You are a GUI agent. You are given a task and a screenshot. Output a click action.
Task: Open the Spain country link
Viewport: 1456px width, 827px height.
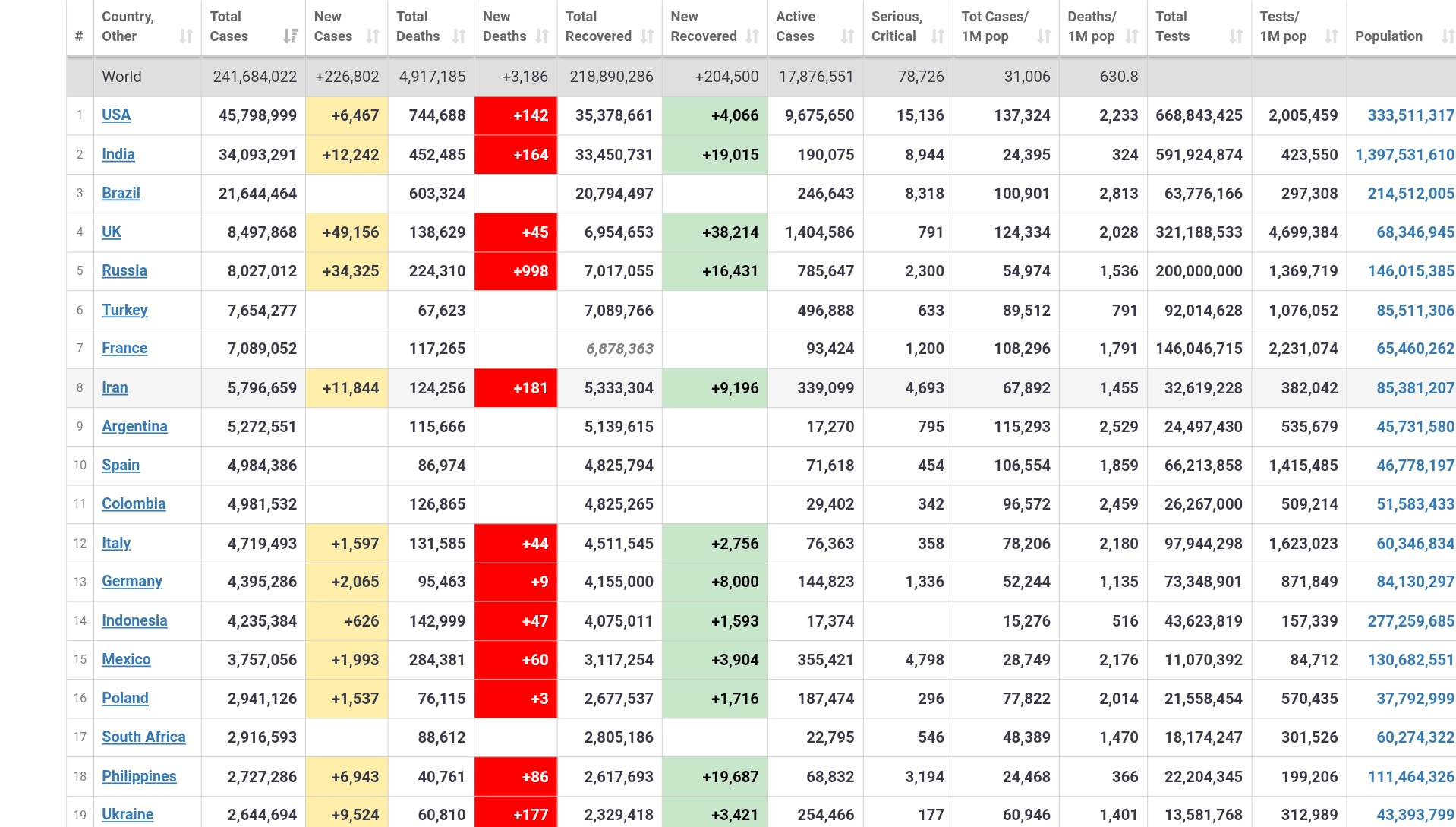[x=121, y=465]
